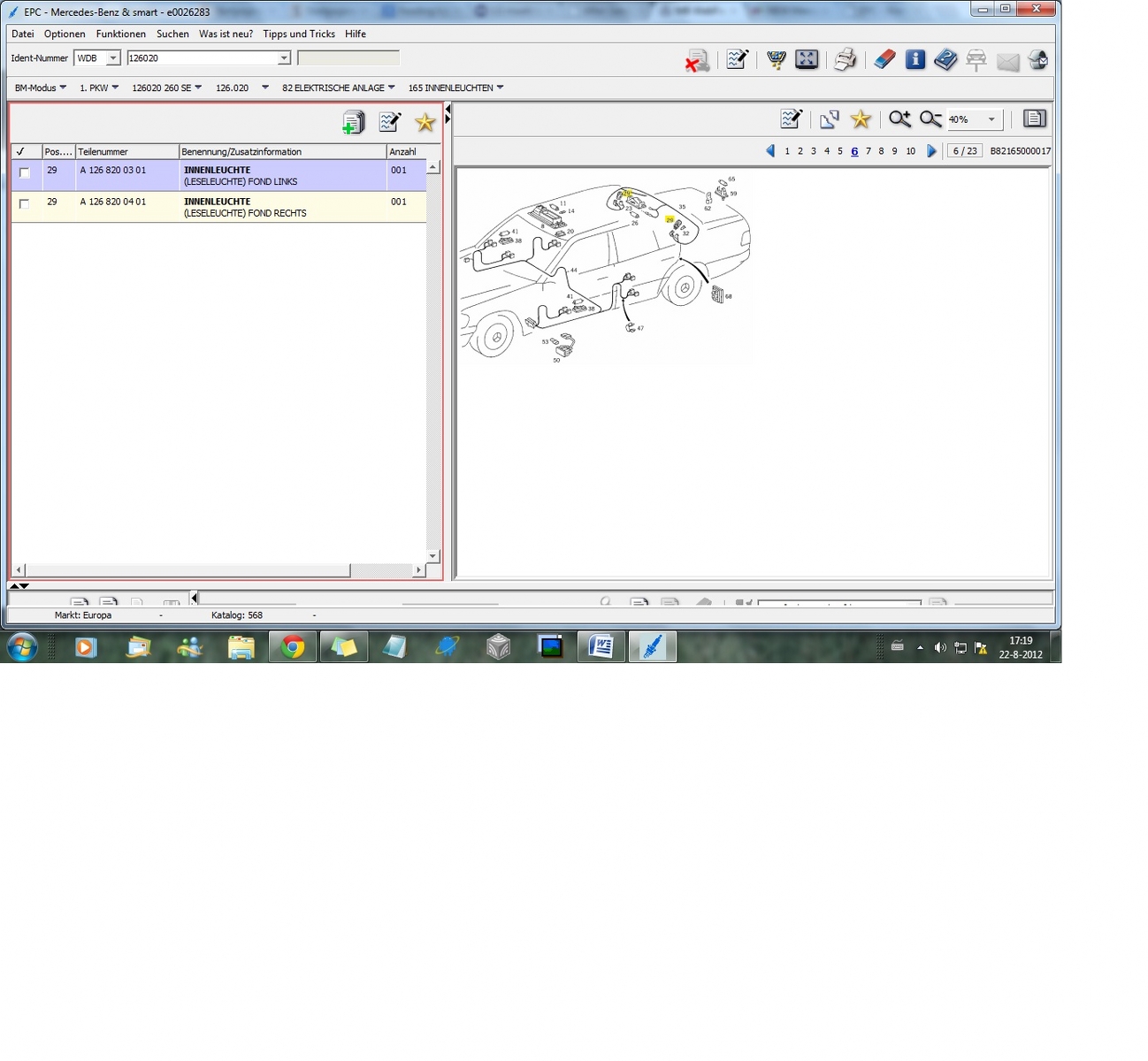Click the fullscreen expand icon
Image resolution: width=1148 pixels, height=1061 pixels.
tap(807, 60)
